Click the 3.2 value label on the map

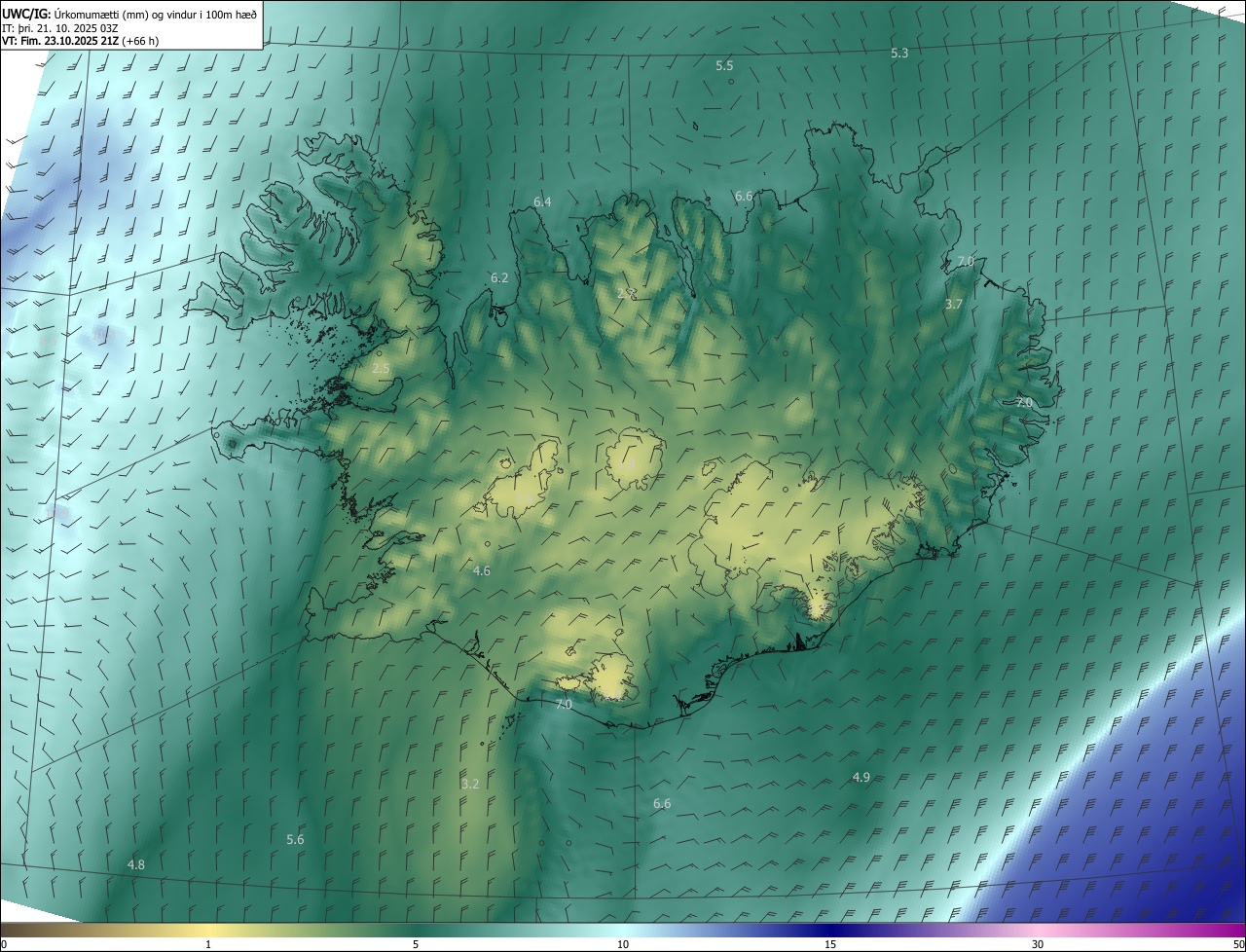[x=470, y=784]
